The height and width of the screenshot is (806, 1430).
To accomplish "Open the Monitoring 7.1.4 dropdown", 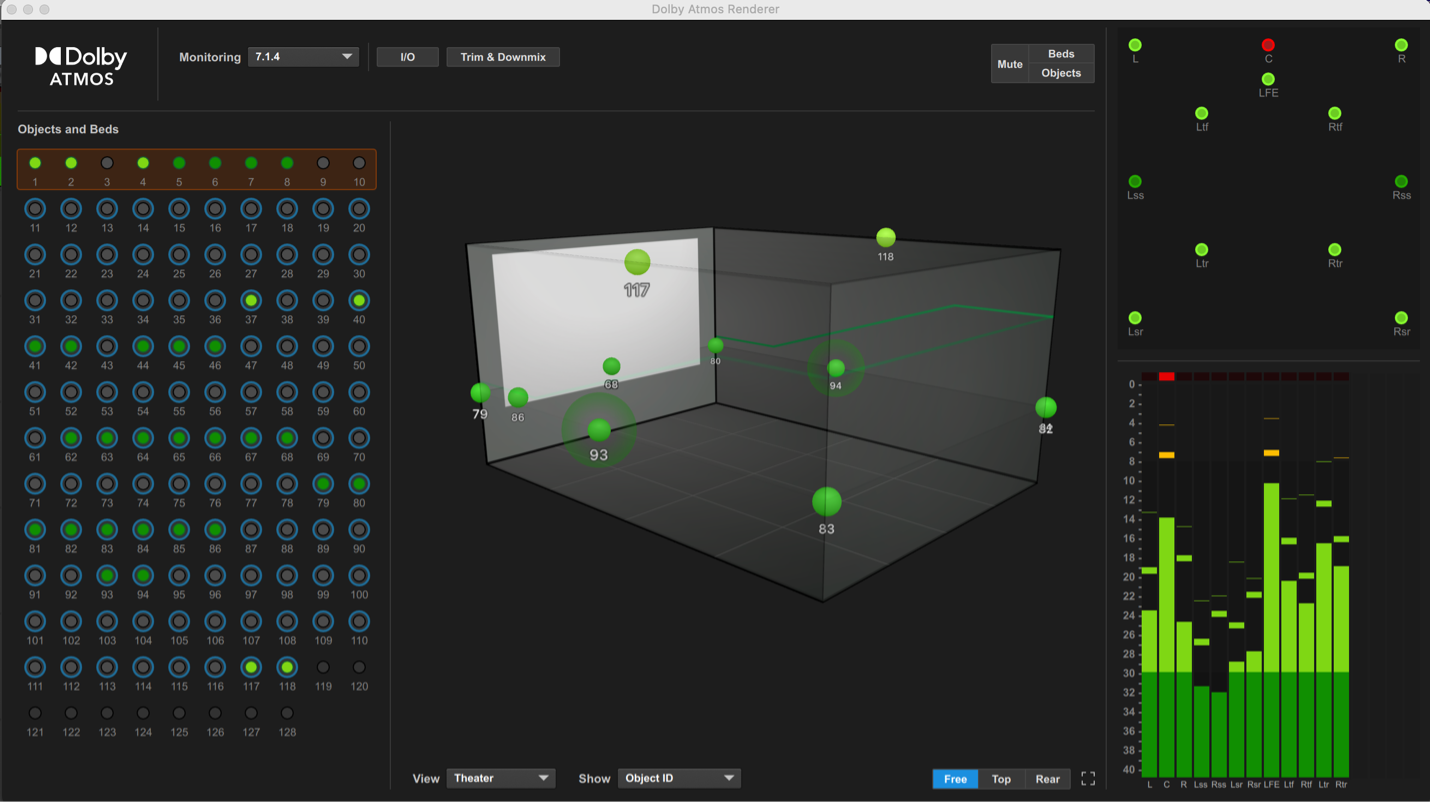I will (303, 57).
